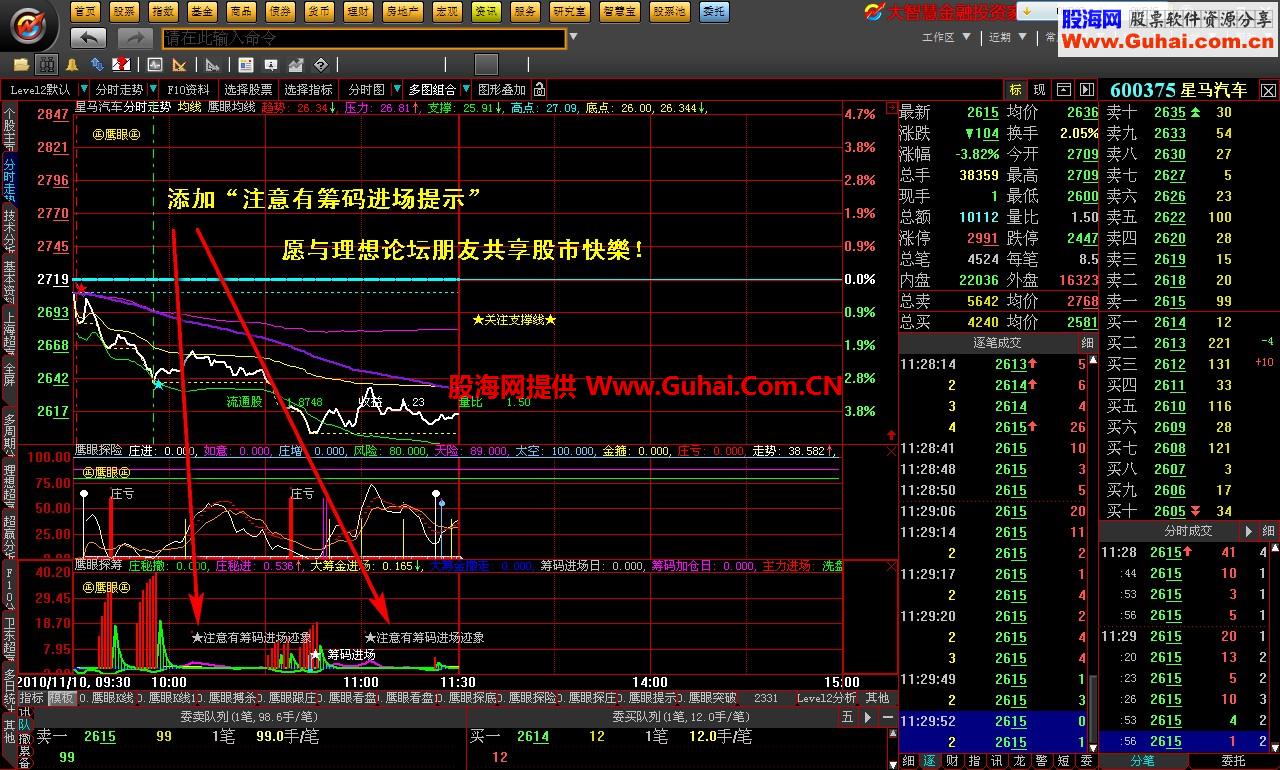
Task: Click the play arrow in 委买队列 header
Action: (x=866, y=717)
